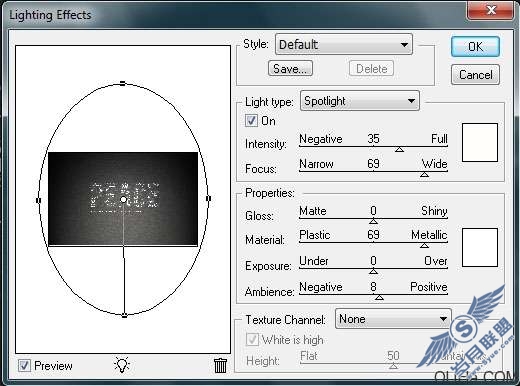This screenshot has width=520, height=386.
Task: Click the Shiny label
Action: [x=434, y=211]
